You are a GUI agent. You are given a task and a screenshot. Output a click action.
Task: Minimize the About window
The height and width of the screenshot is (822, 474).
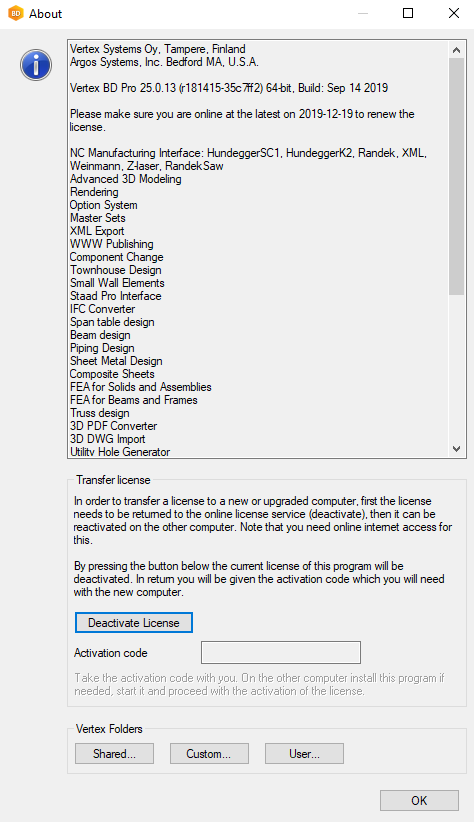click(362, 14)
